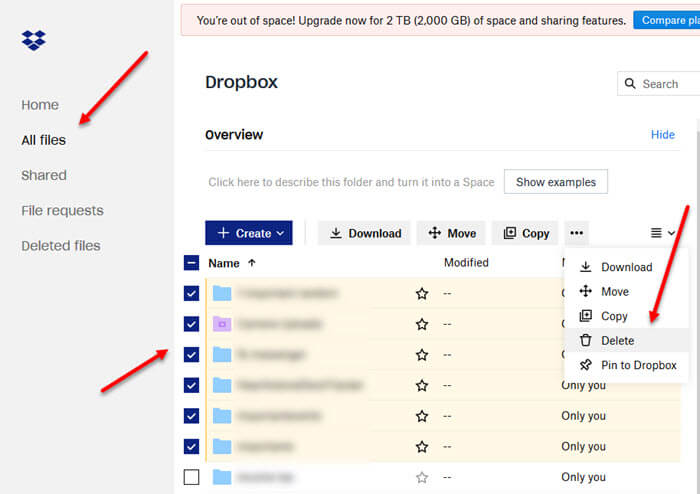Image resolution: width=700 pixels, height=494 pixels.
Task: Uncheck the first folder row checkbox
Action: click(192, 293)
